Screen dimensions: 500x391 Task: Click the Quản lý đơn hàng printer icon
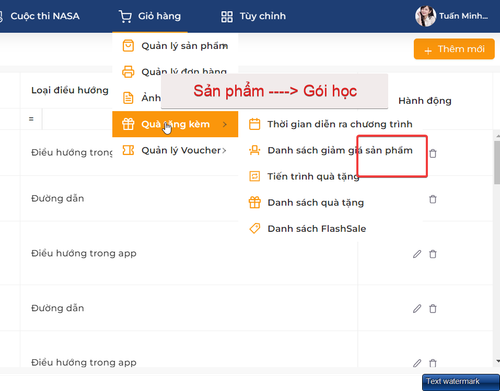point(128,71)
